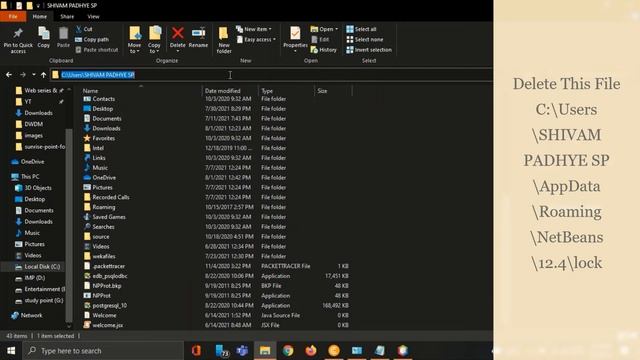Go back to previous folder
The width and height of the screenshot is (640, 360).
click(x=9, y=75)
